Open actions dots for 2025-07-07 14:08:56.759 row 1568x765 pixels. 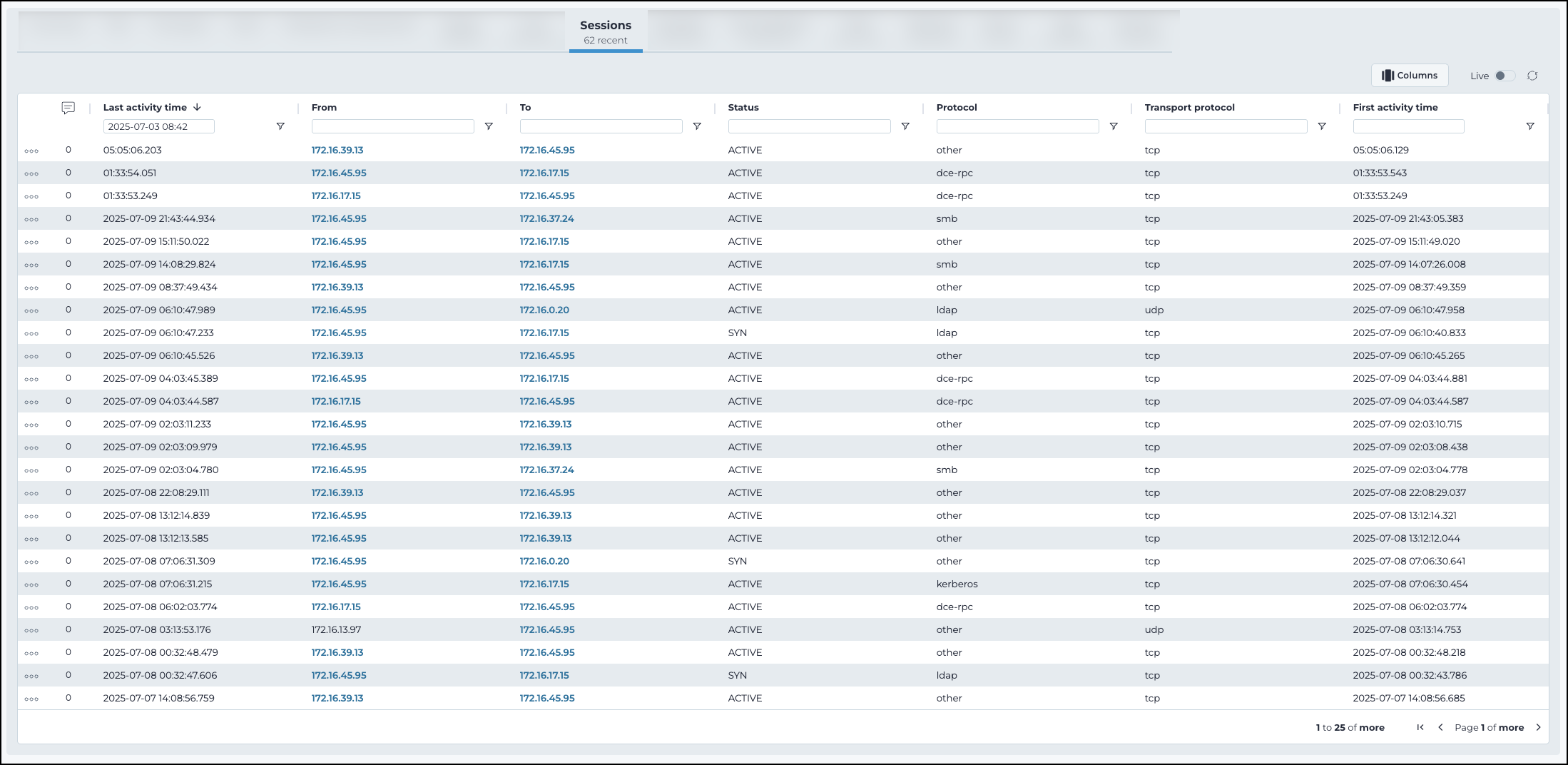pyautogui.click(x=31, y=699)
